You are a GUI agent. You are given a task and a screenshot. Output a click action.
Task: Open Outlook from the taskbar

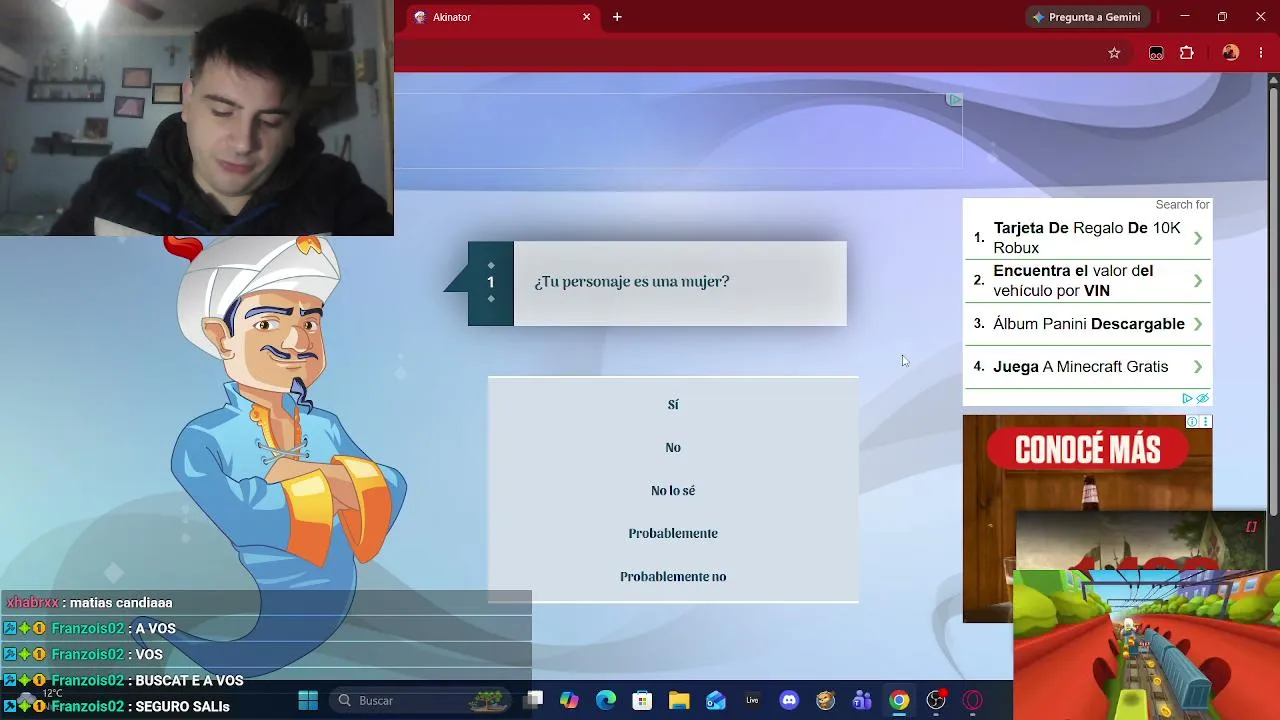(716, 701)
